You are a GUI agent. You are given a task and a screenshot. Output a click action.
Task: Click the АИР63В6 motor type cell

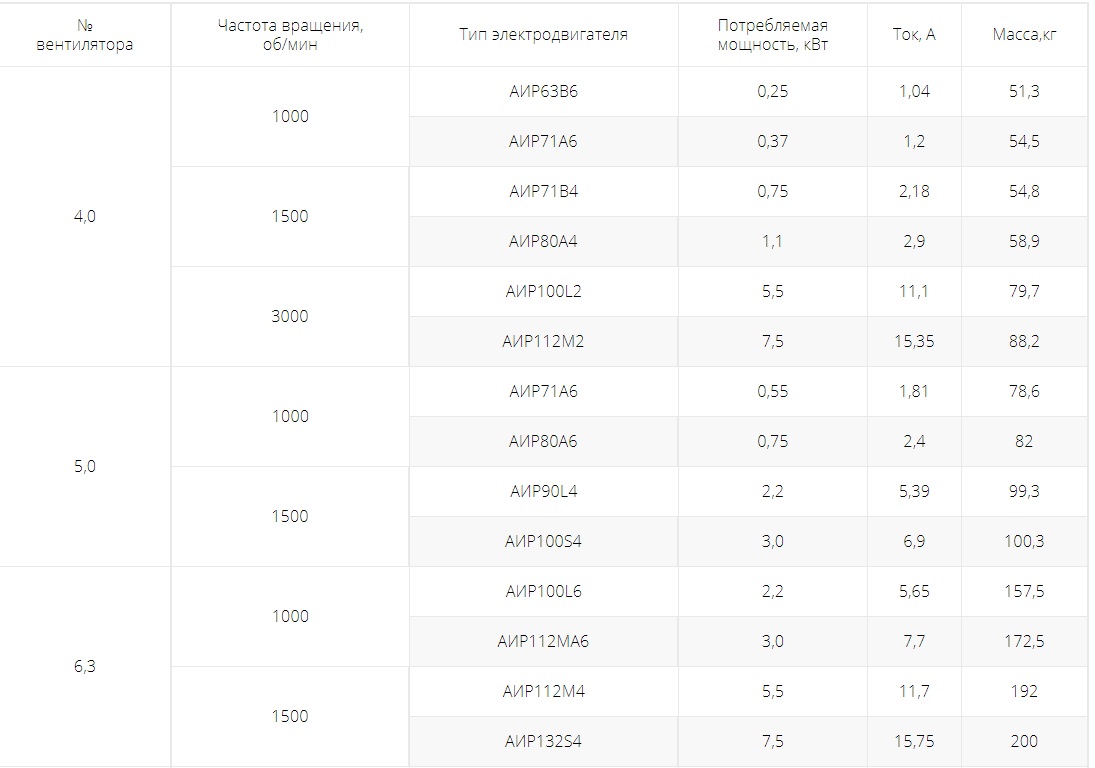(x=543, y=91)
